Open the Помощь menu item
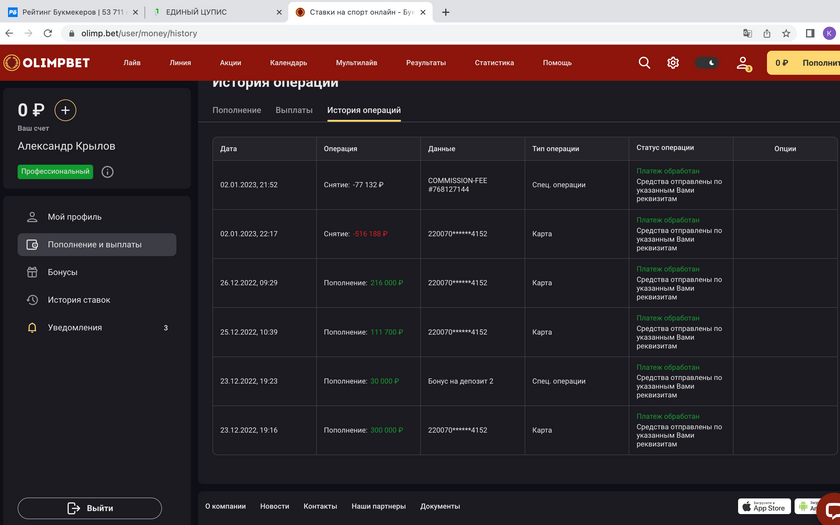Viewport: 840px width, 525px height. click(x=557, y=63)
